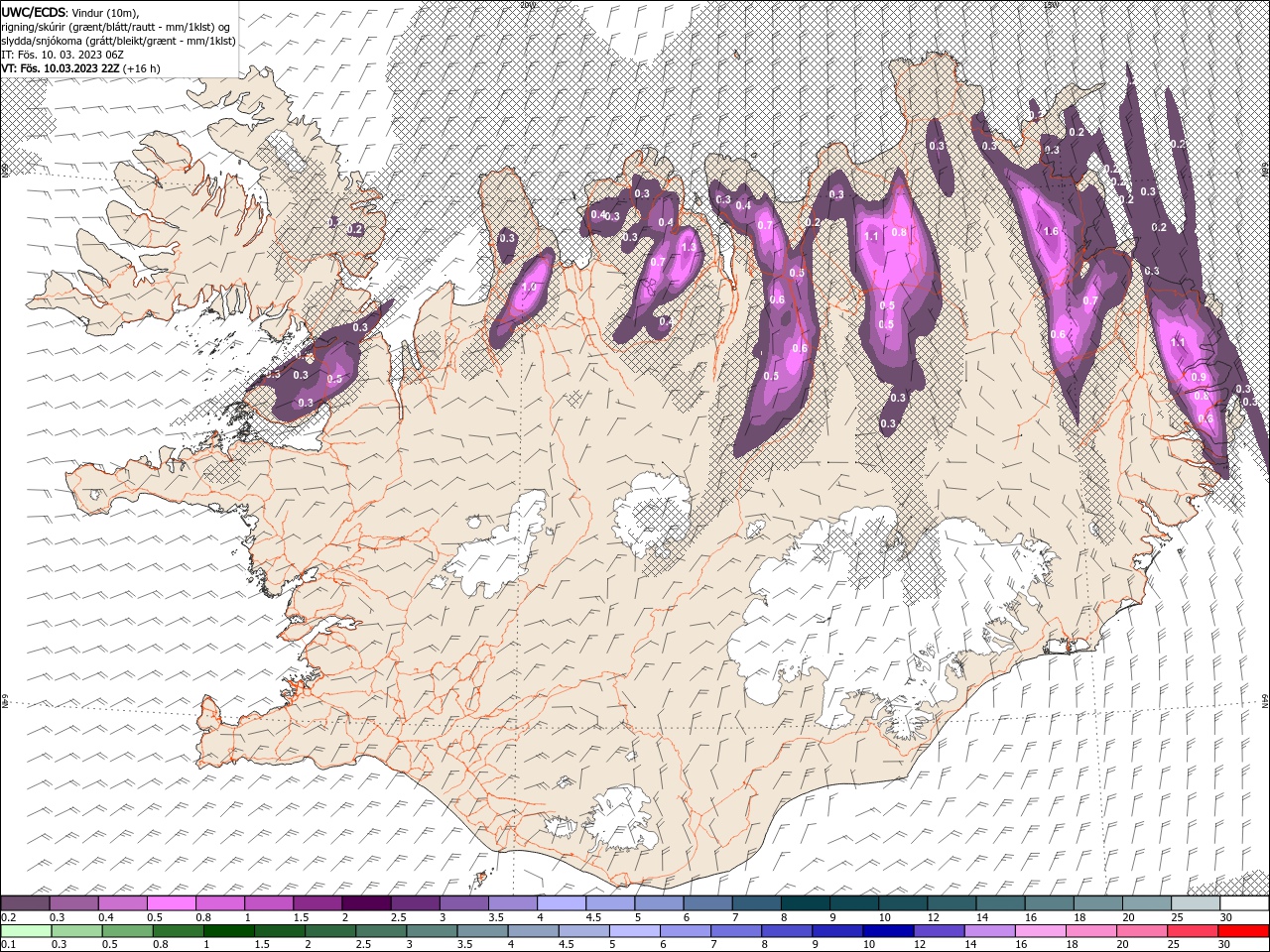Click the snow legend swatch starting at 0.2
Image resolution: width=1270 pixels, height=952 pixels.
click(x=25, y=903)
